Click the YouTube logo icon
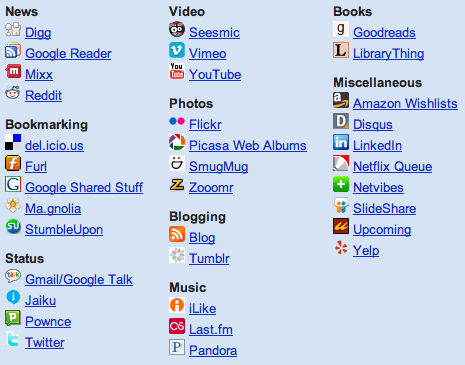The height and width of the screenshot is (365, 465). [177, 72]
